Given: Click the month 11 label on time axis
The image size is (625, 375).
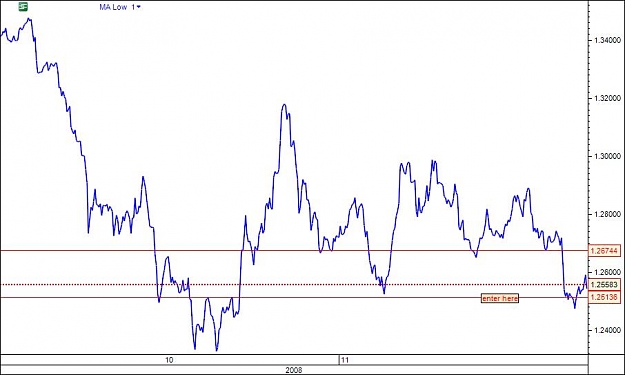Looking at the screenshot, I should (344, 360).
